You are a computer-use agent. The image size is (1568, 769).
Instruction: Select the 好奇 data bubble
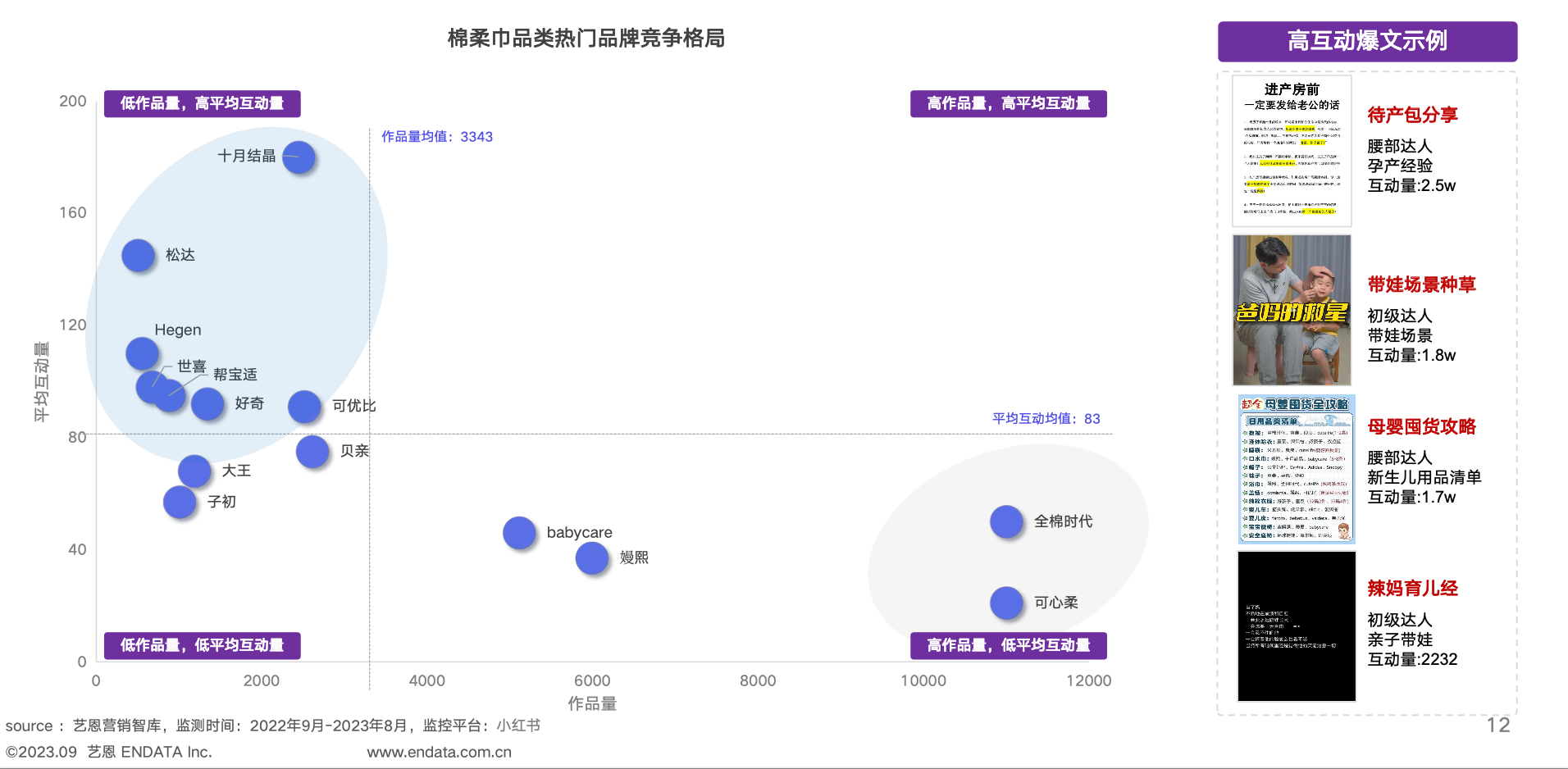pyautogui.click(x=207, y=404)
